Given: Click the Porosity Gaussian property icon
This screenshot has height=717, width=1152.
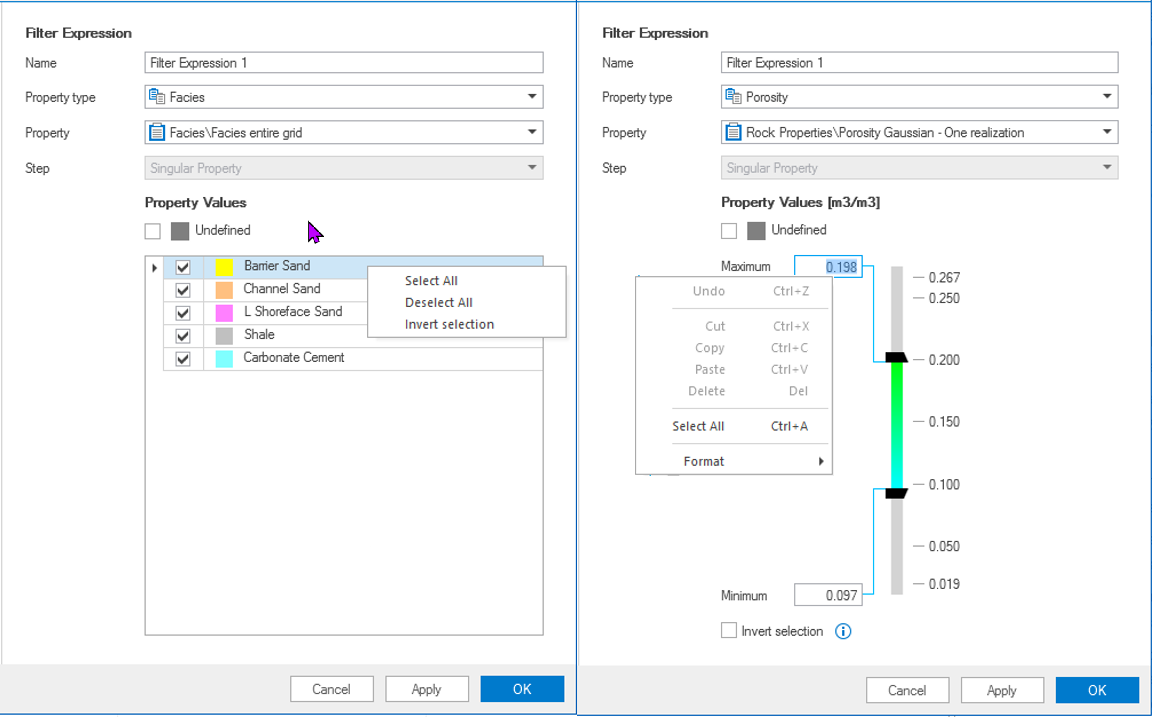Looking at the screenshot, I should click(x=734, y=132).
